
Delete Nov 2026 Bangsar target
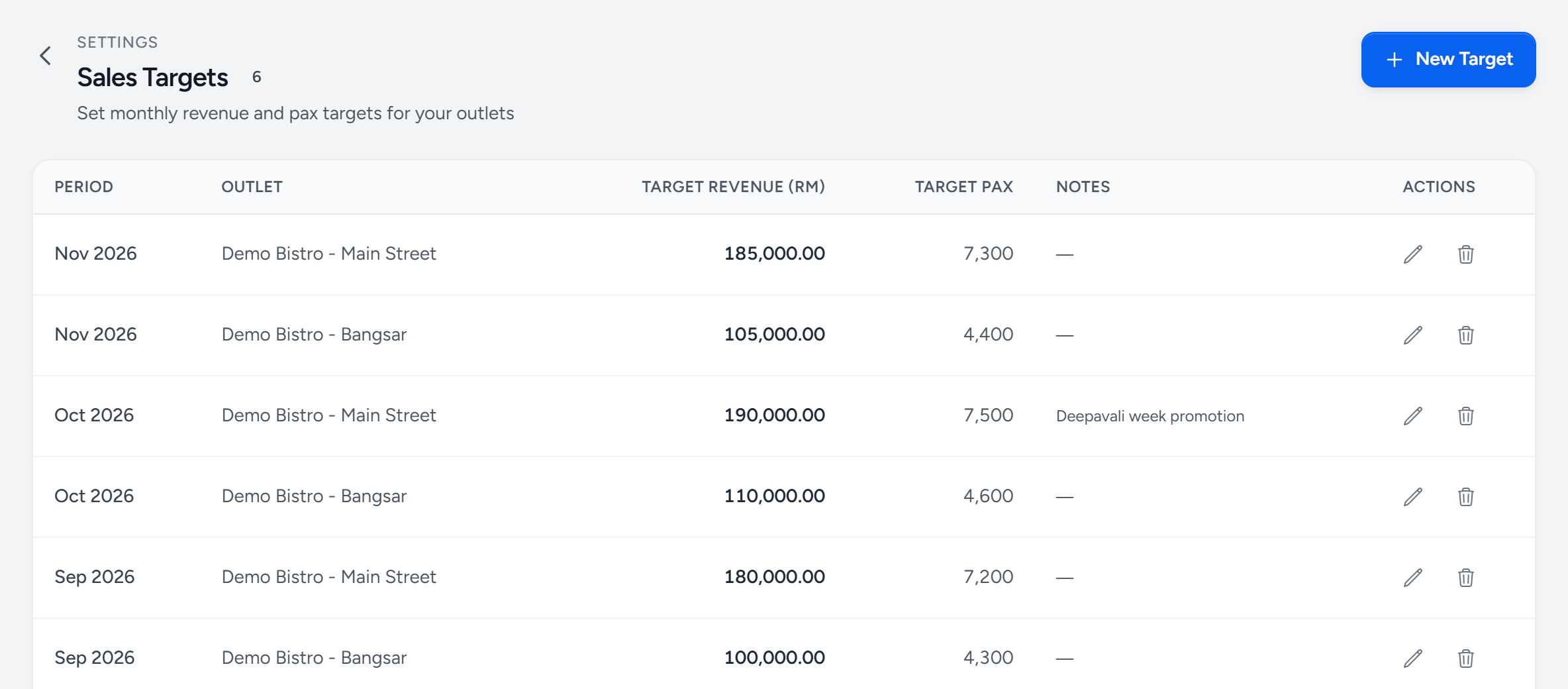coord(1466,335)
